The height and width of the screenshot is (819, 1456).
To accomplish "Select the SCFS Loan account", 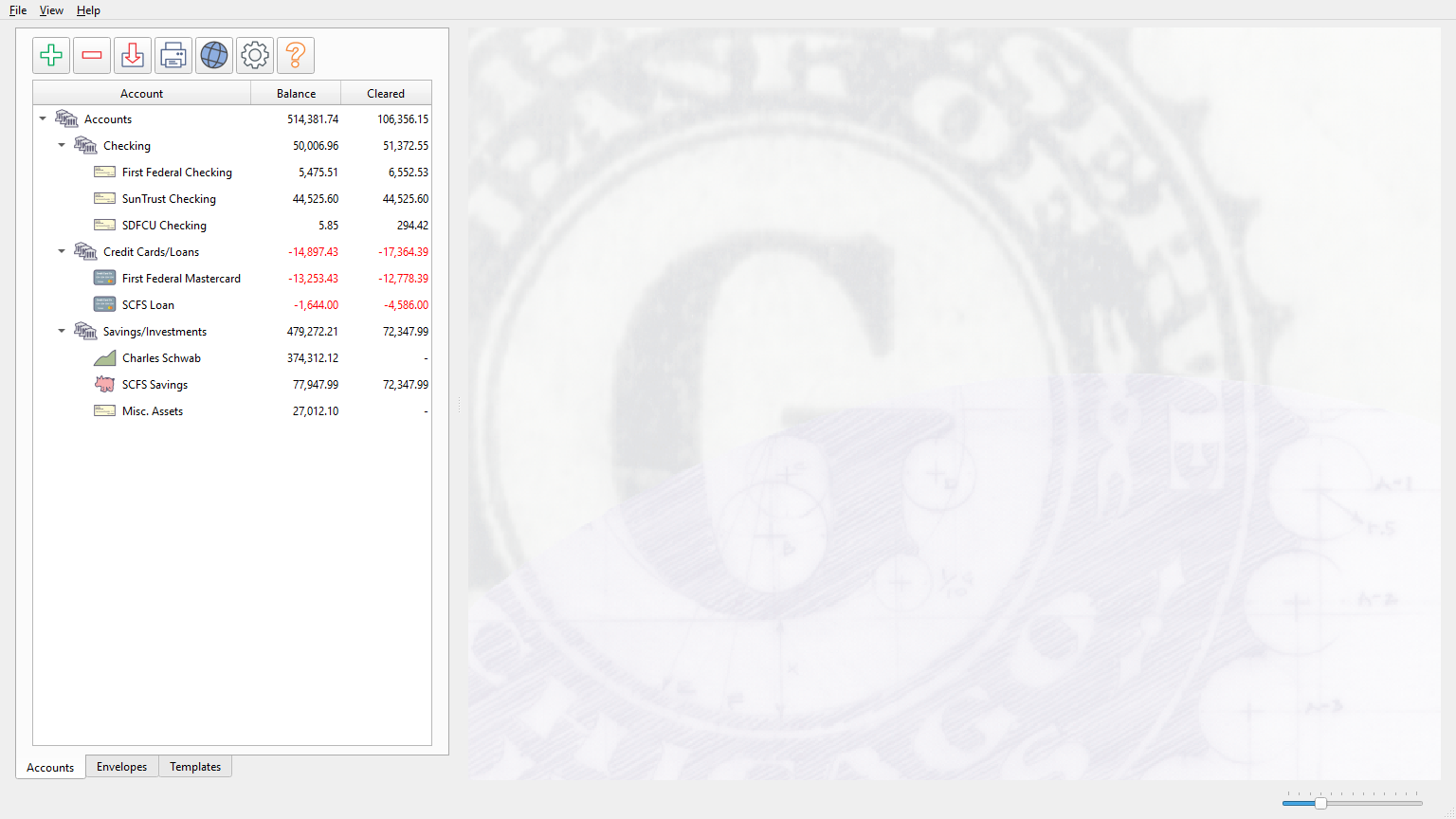I will coord(148,305).
